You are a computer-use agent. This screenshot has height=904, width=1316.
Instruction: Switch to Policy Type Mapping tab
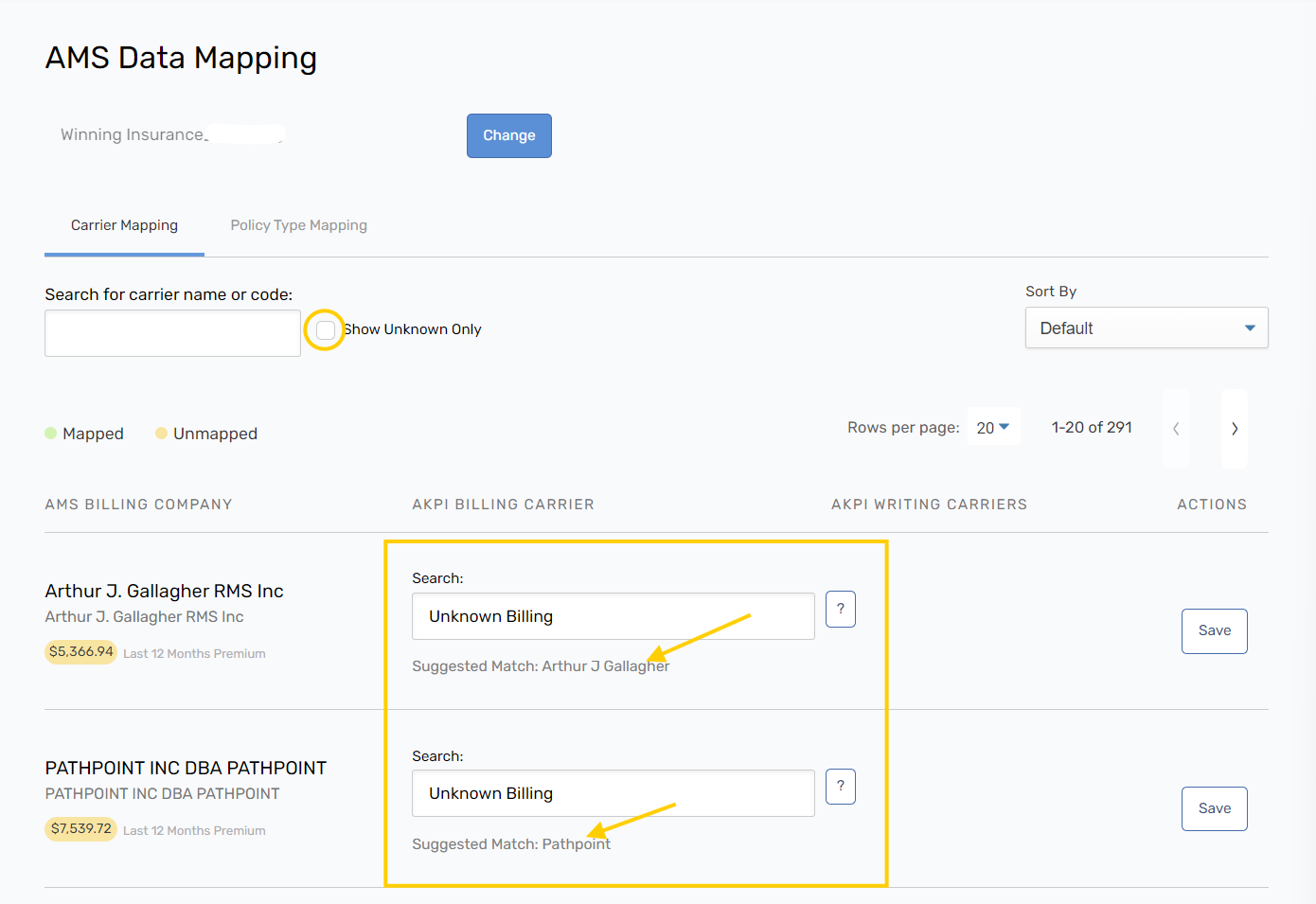coord(298,225)
